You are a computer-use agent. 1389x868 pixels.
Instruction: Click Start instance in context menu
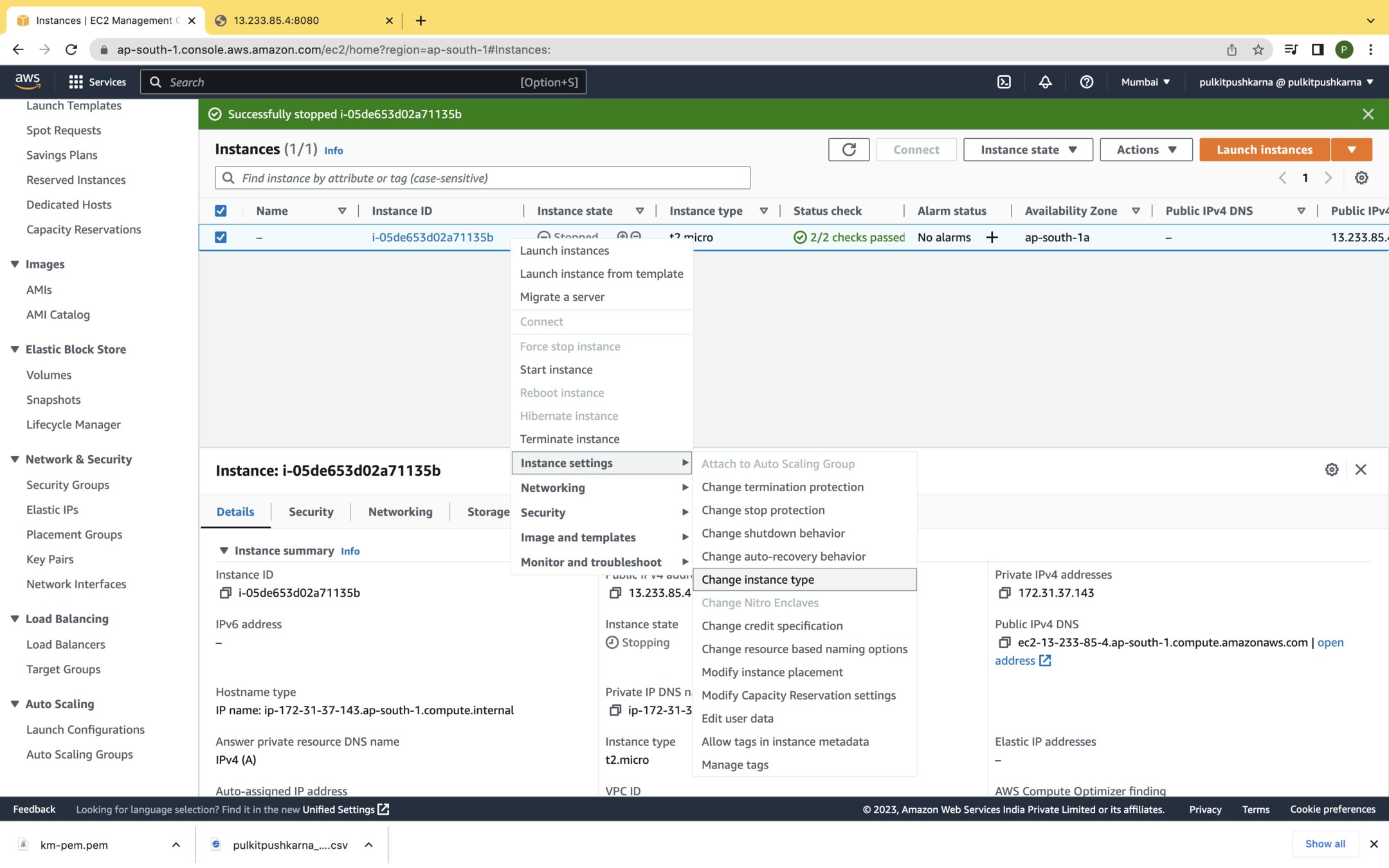pyautogui.click(x=556, y=370)
